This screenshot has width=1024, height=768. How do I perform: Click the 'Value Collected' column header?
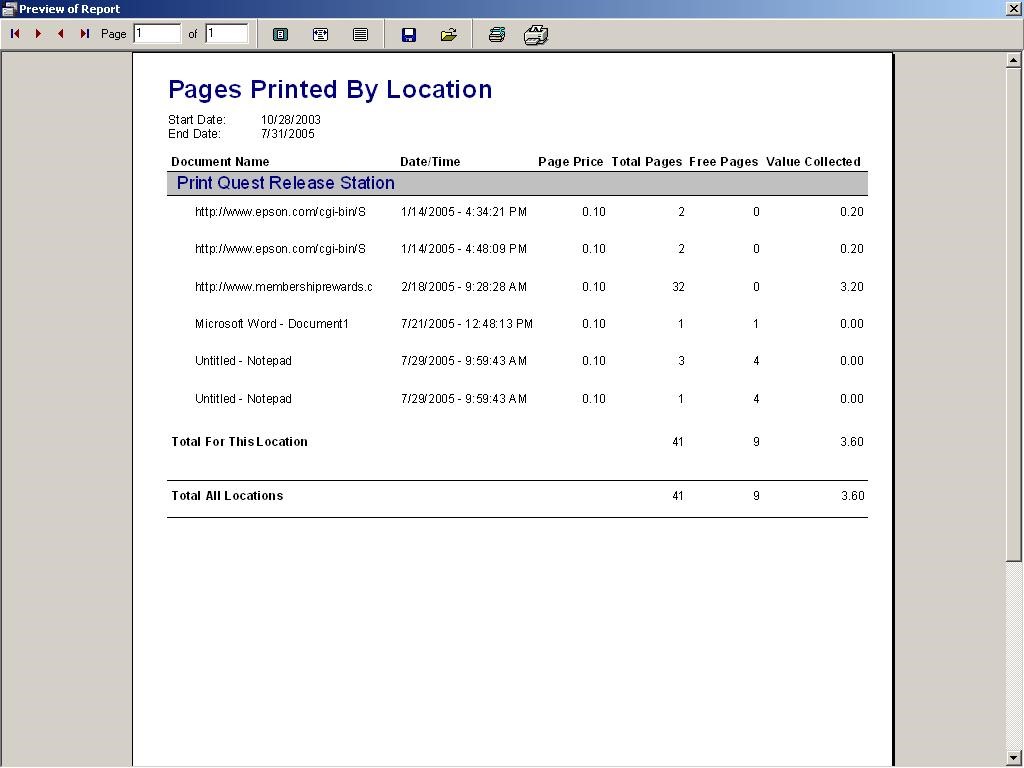(813, 162)
